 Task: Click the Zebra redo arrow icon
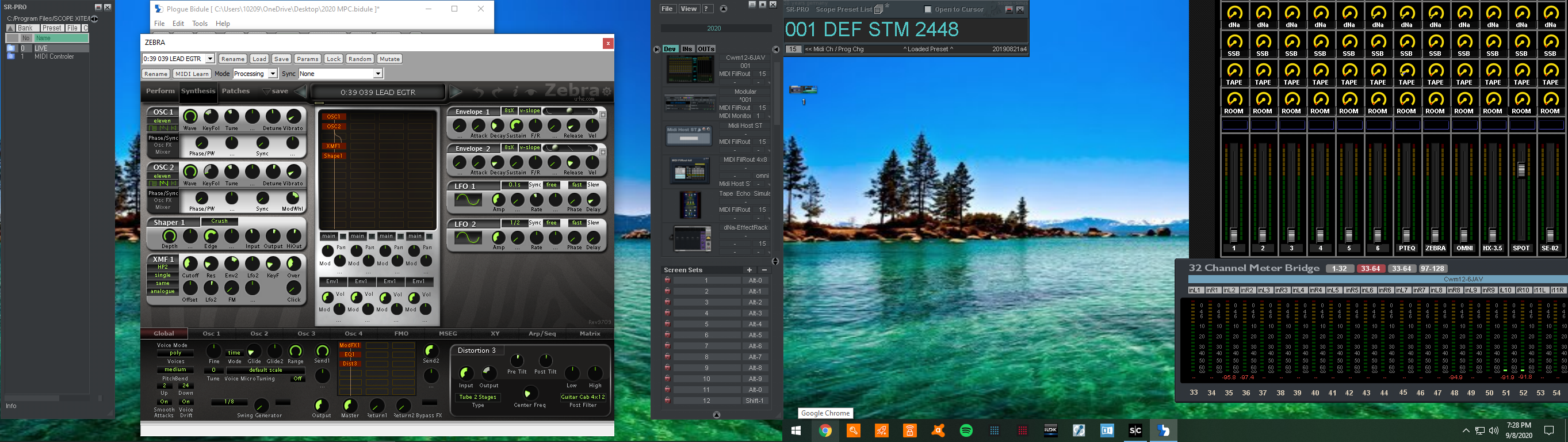[x=498, y=92]
